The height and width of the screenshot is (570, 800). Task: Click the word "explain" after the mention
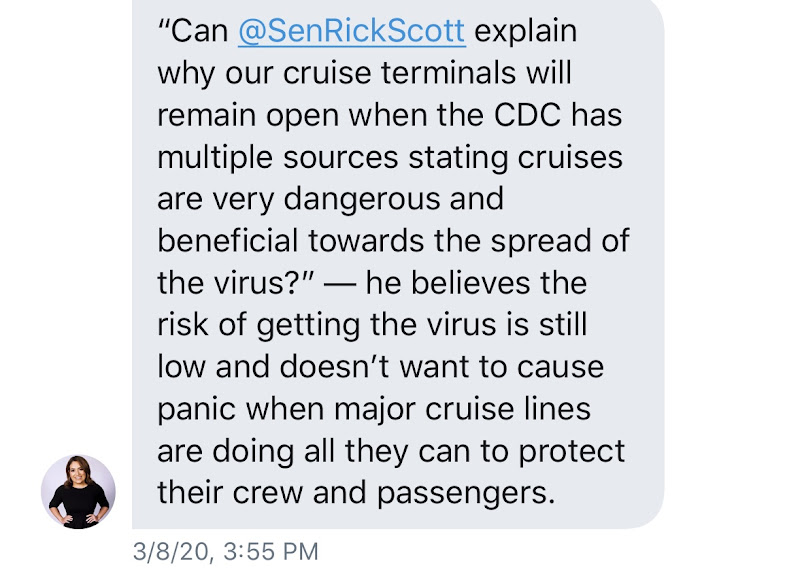point(526,33)
